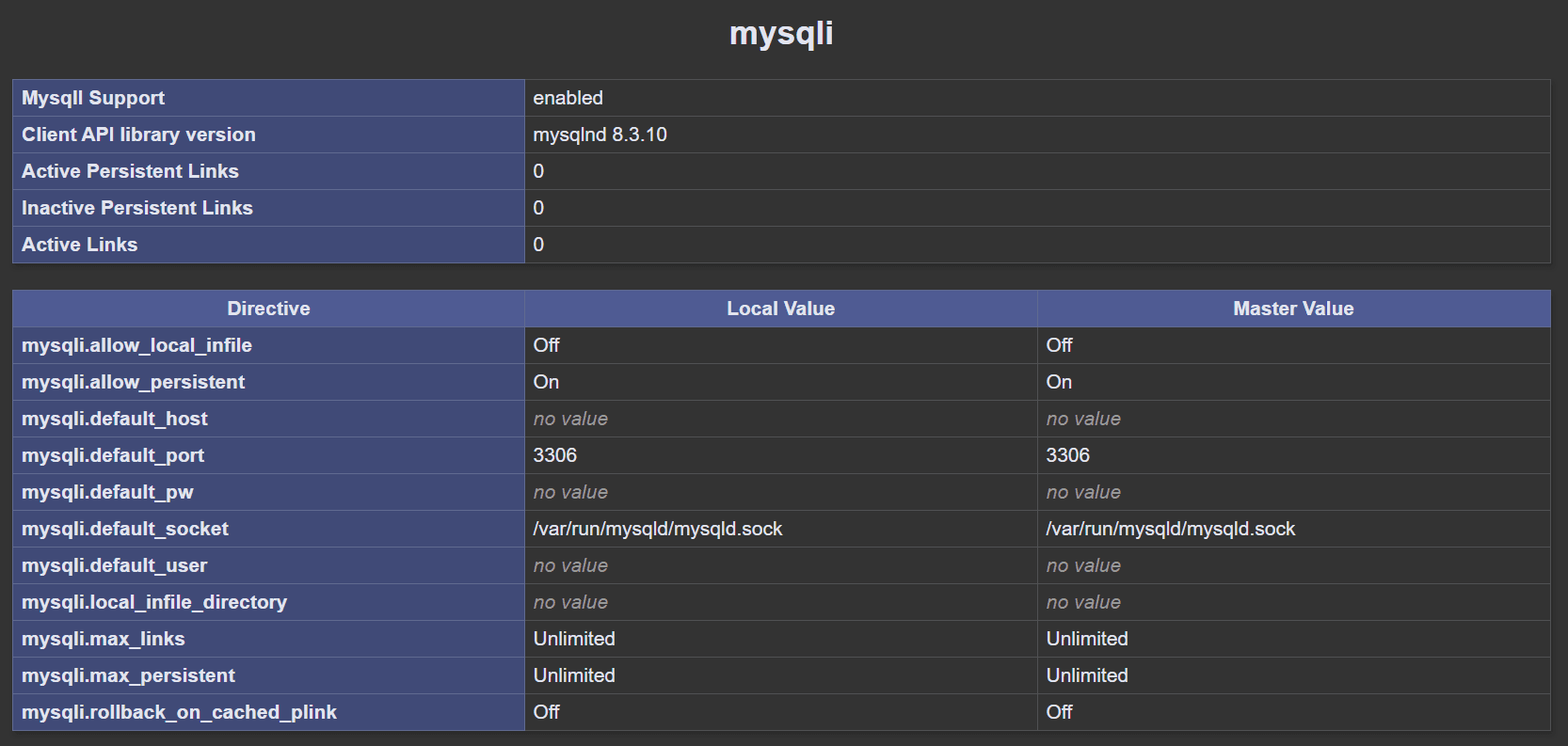1568x746 pixels.
Task: Click local 'Unlimited' for mysqli.max_links
Action: (x=574, y=639)
